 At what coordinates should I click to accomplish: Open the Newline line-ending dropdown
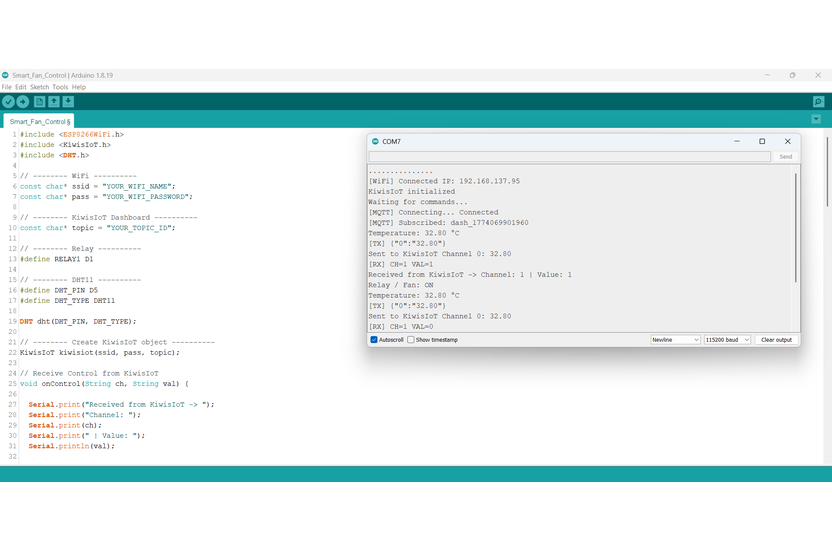pos(675,340)
